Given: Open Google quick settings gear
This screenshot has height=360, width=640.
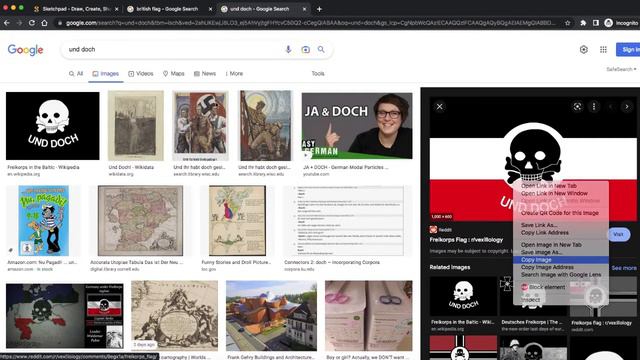Looking at the screenshot, I should coord(584,49).
